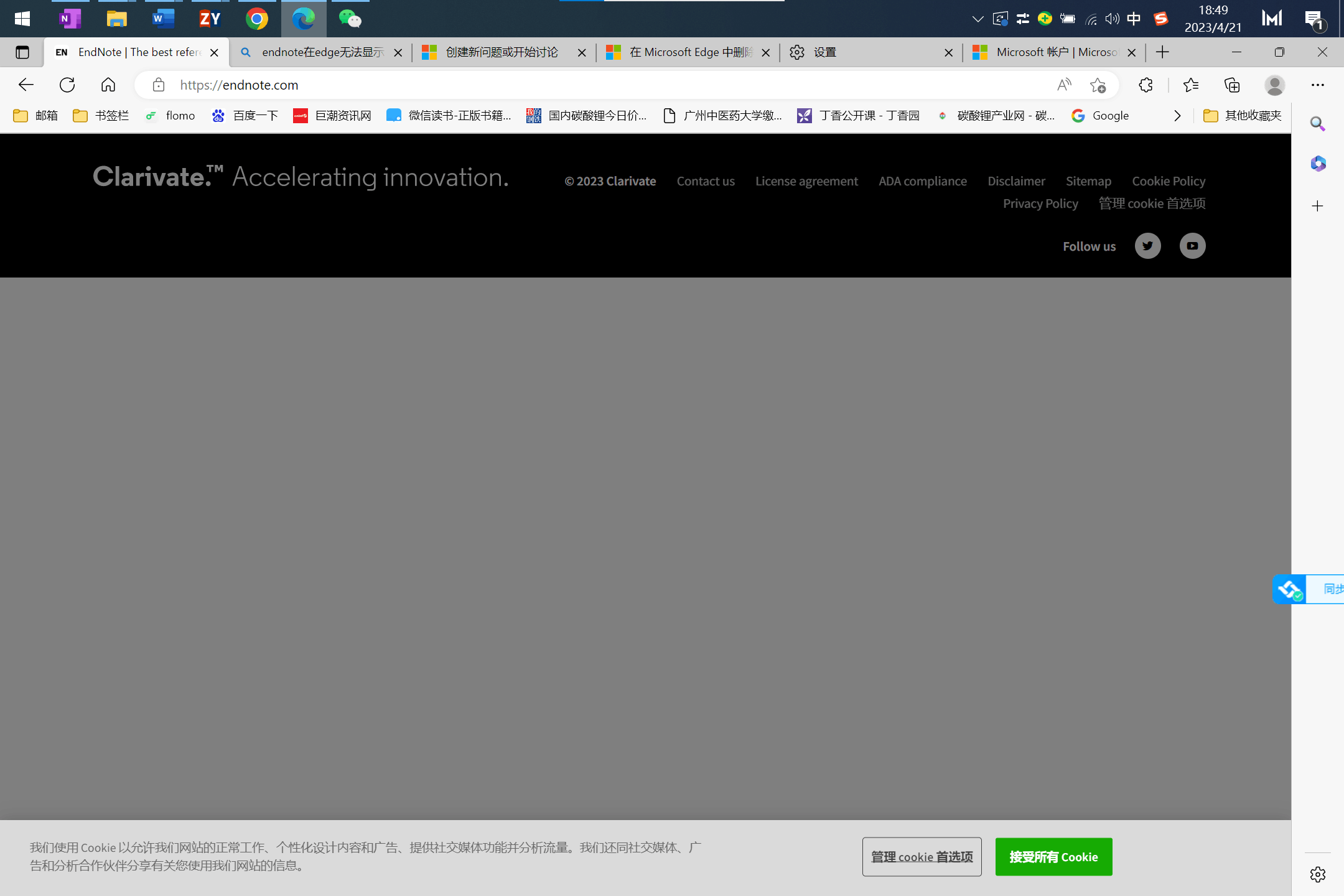Accept all cookies green button

[x=1053, y=857]
